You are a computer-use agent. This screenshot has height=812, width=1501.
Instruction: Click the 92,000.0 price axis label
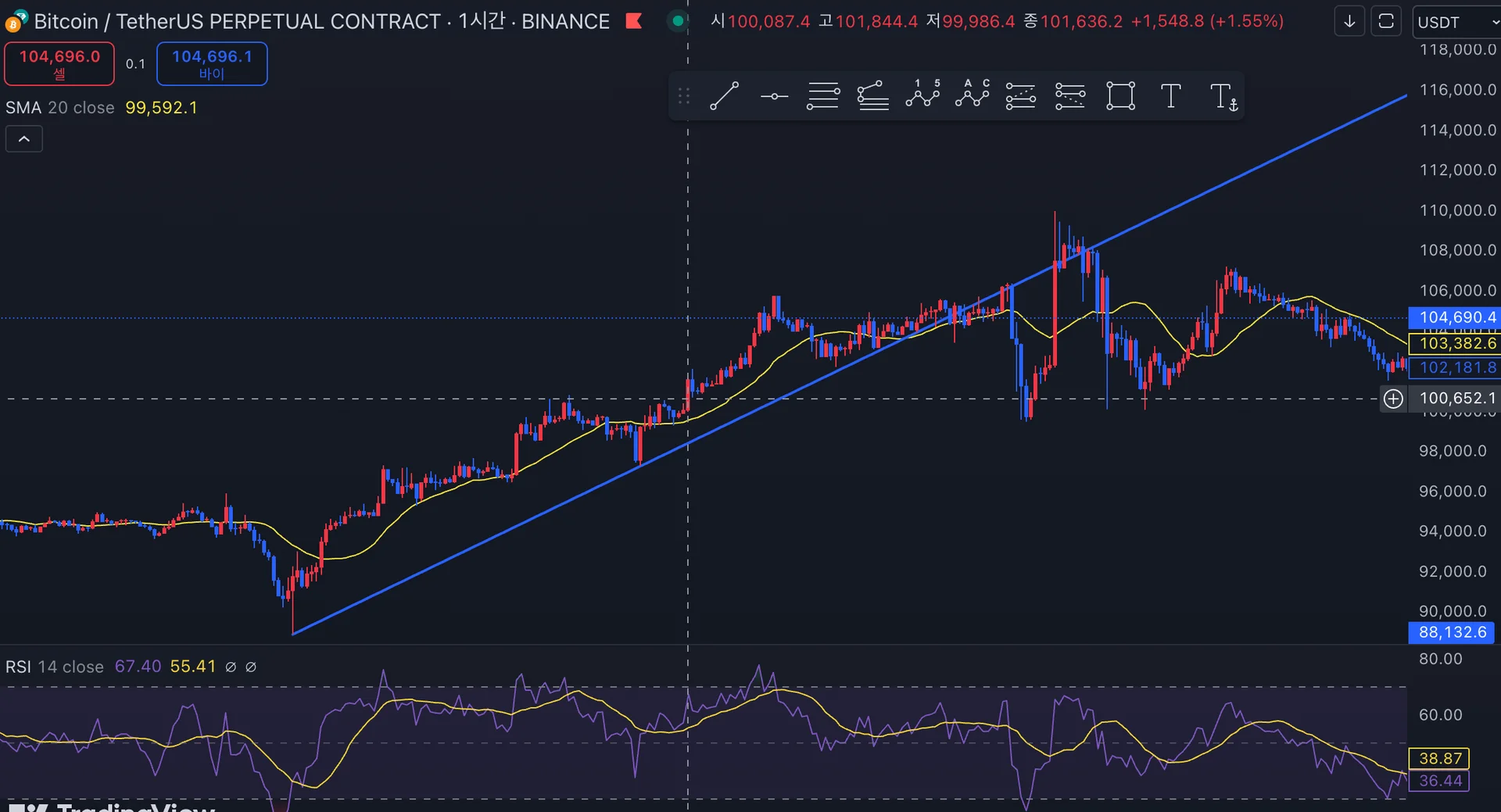1453,571
